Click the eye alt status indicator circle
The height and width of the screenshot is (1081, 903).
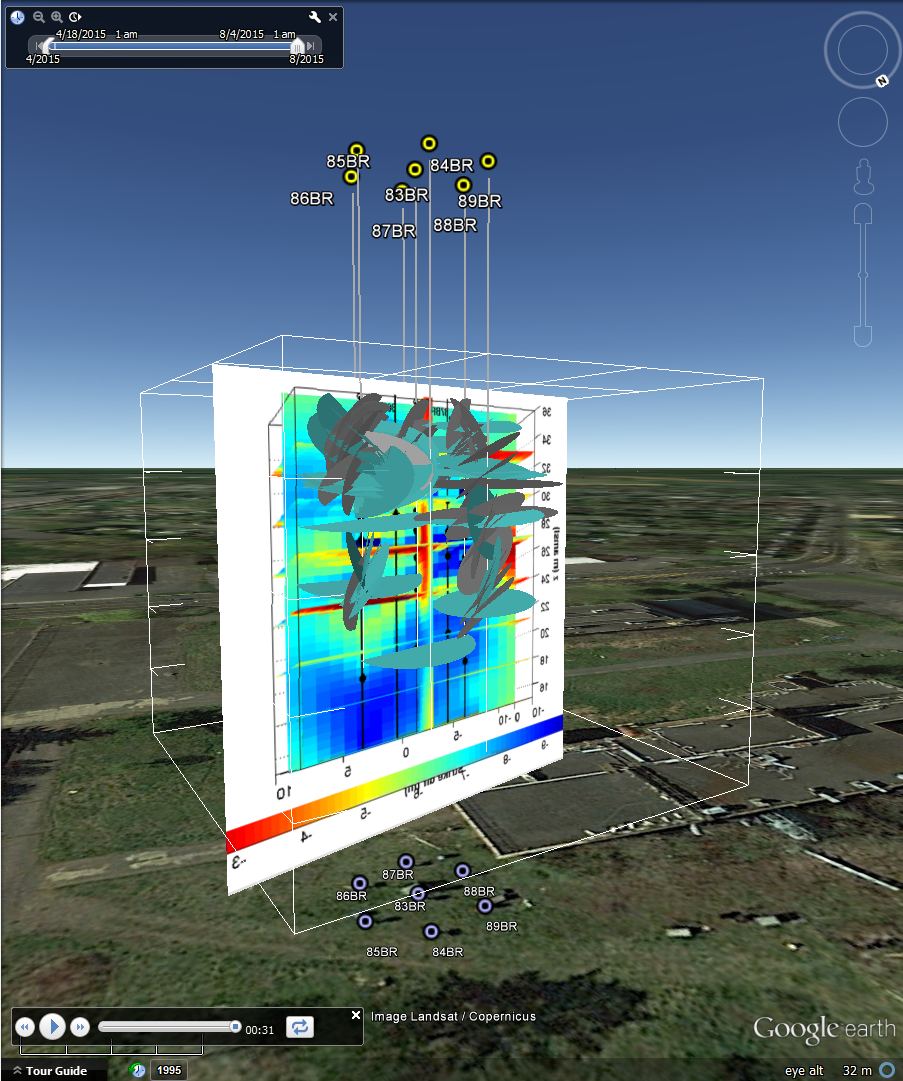click(x=888, y=1070)
